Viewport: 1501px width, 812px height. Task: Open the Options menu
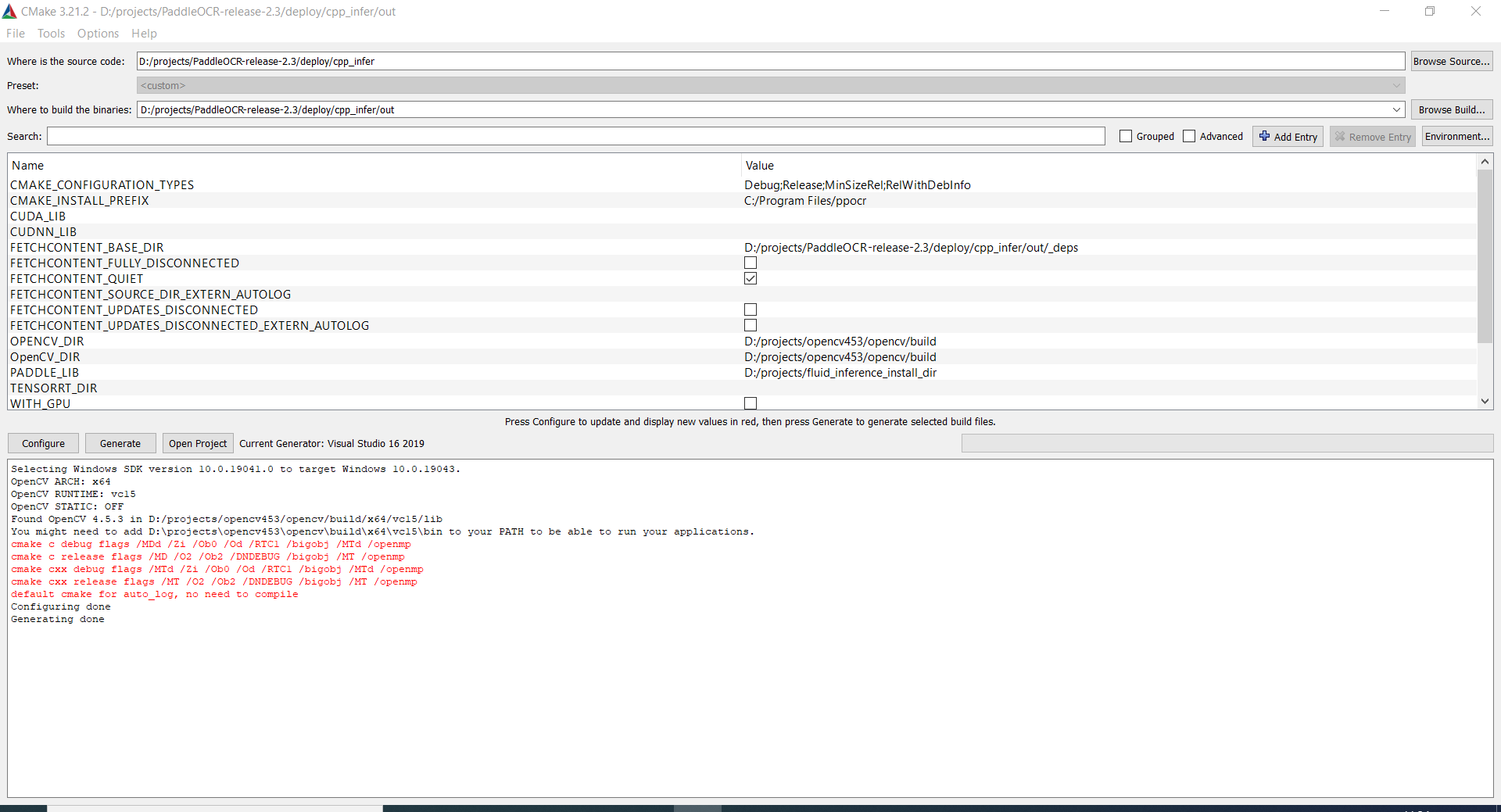(x=97, y=33)
